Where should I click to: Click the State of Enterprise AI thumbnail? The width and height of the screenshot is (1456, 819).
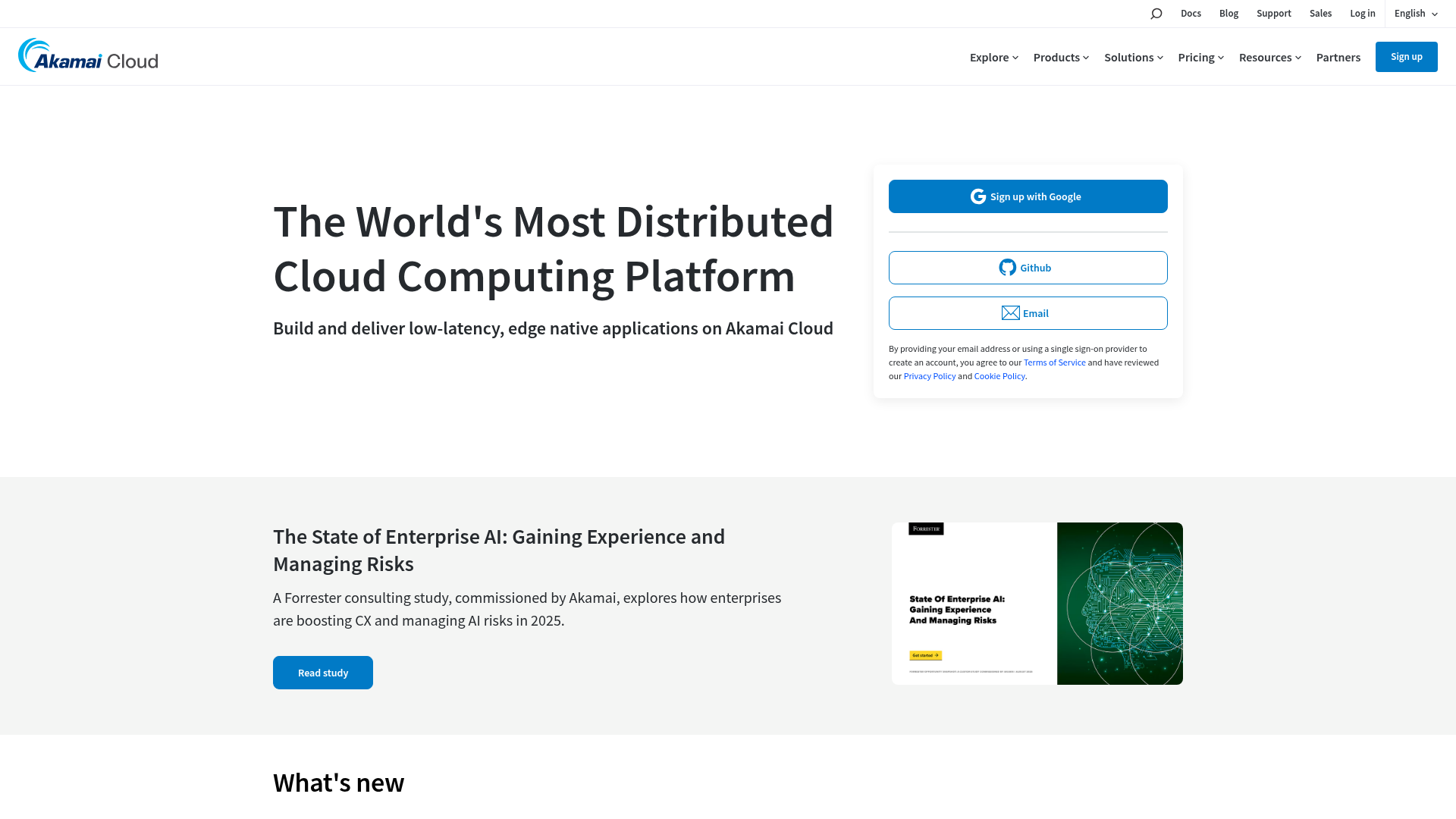click(x=1037, y=603)
